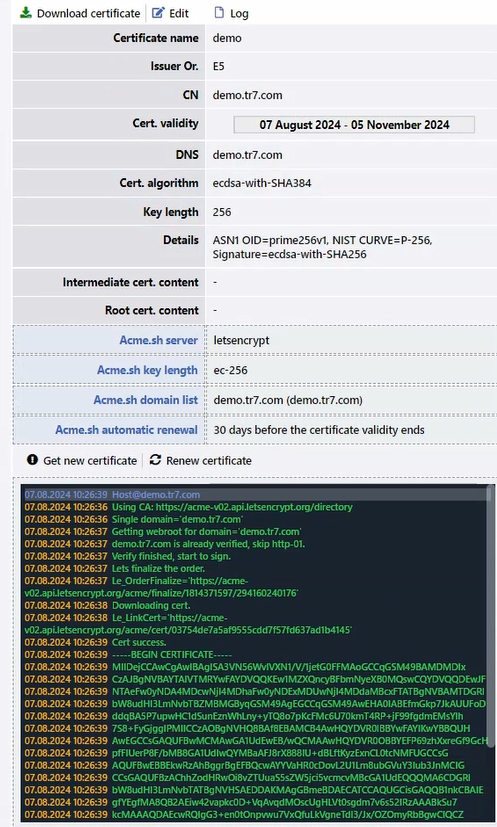Click the Get new certificate exclamation icon
This screenshot has height=827, width=497.
pos(33,460)
